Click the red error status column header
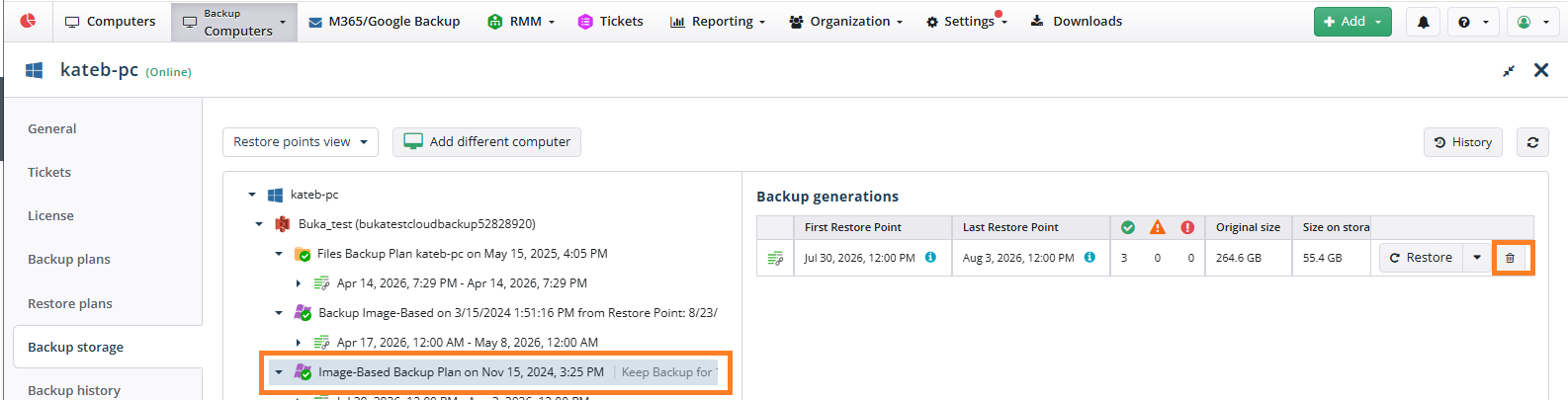This screenshot has width=1568, height=400. tap(1187, 227)
